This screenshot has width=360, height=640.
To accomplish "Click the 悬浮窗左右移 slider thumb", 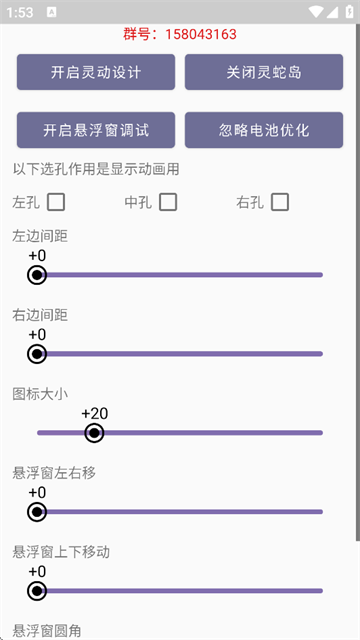I will point(37,512).
